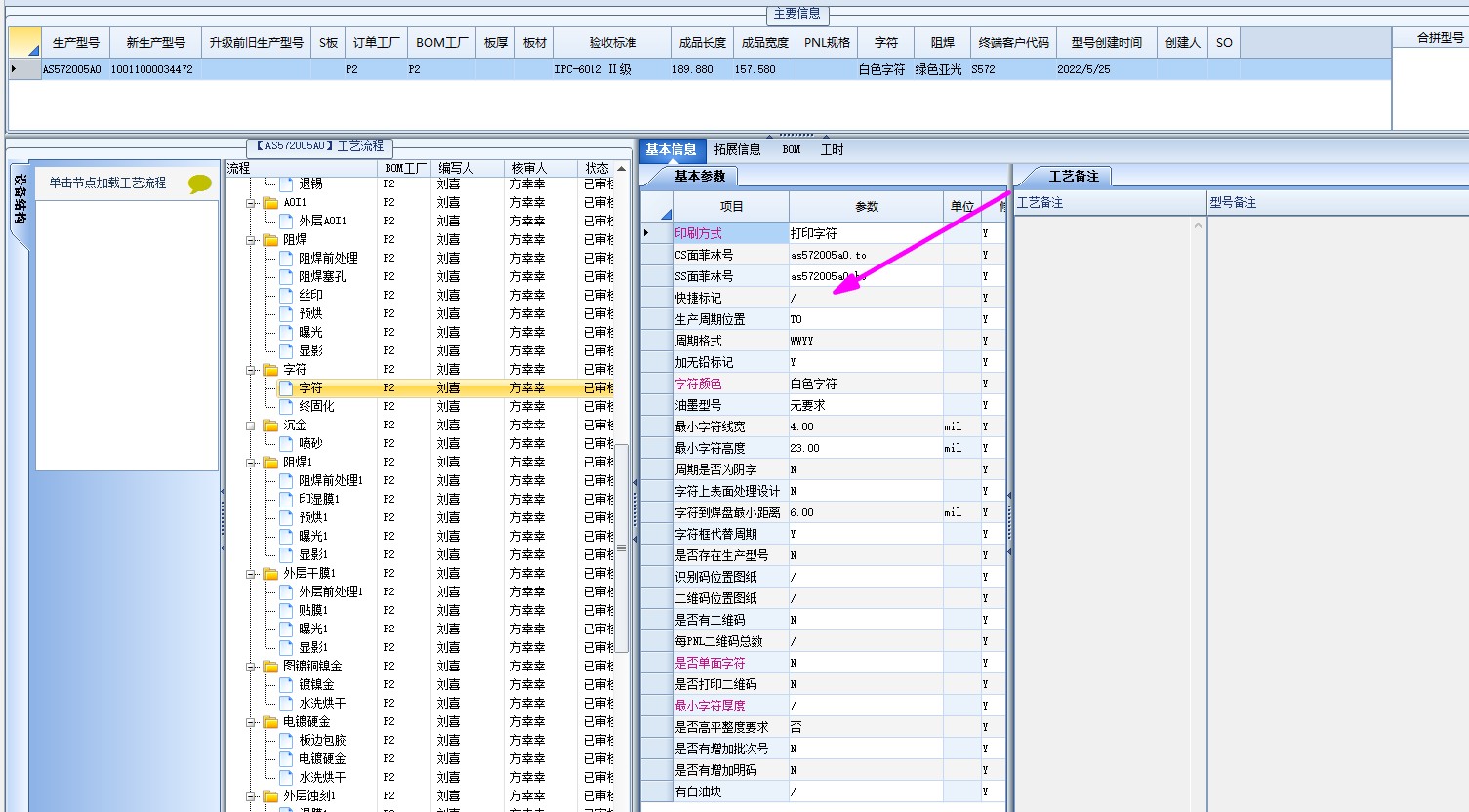Click the 最小字符线宽 value 4.00

click(x=866, y=426)
